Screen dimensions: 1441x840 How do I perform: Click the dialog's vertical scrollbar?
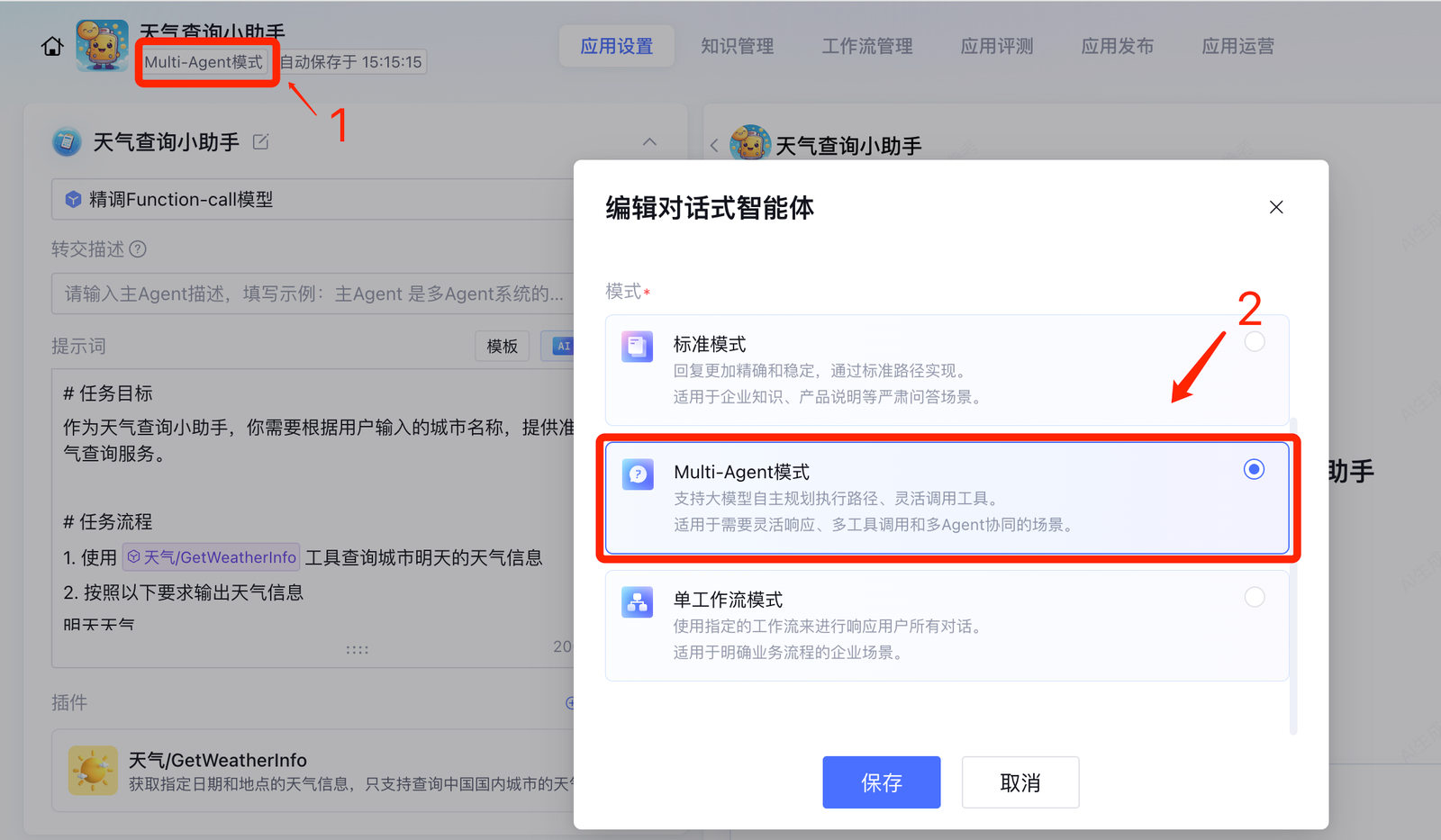coord(1293,576)
